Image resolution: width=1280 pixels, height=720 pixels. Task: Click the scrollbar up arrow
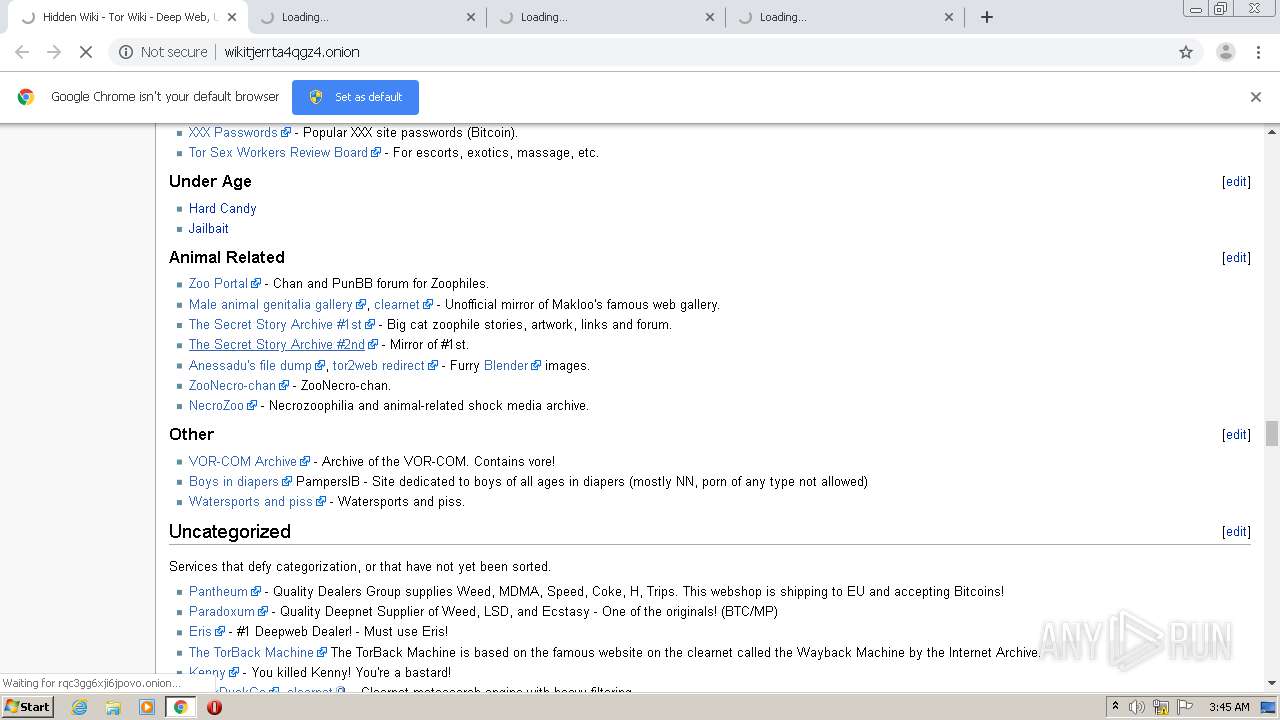pos(1272,132)
